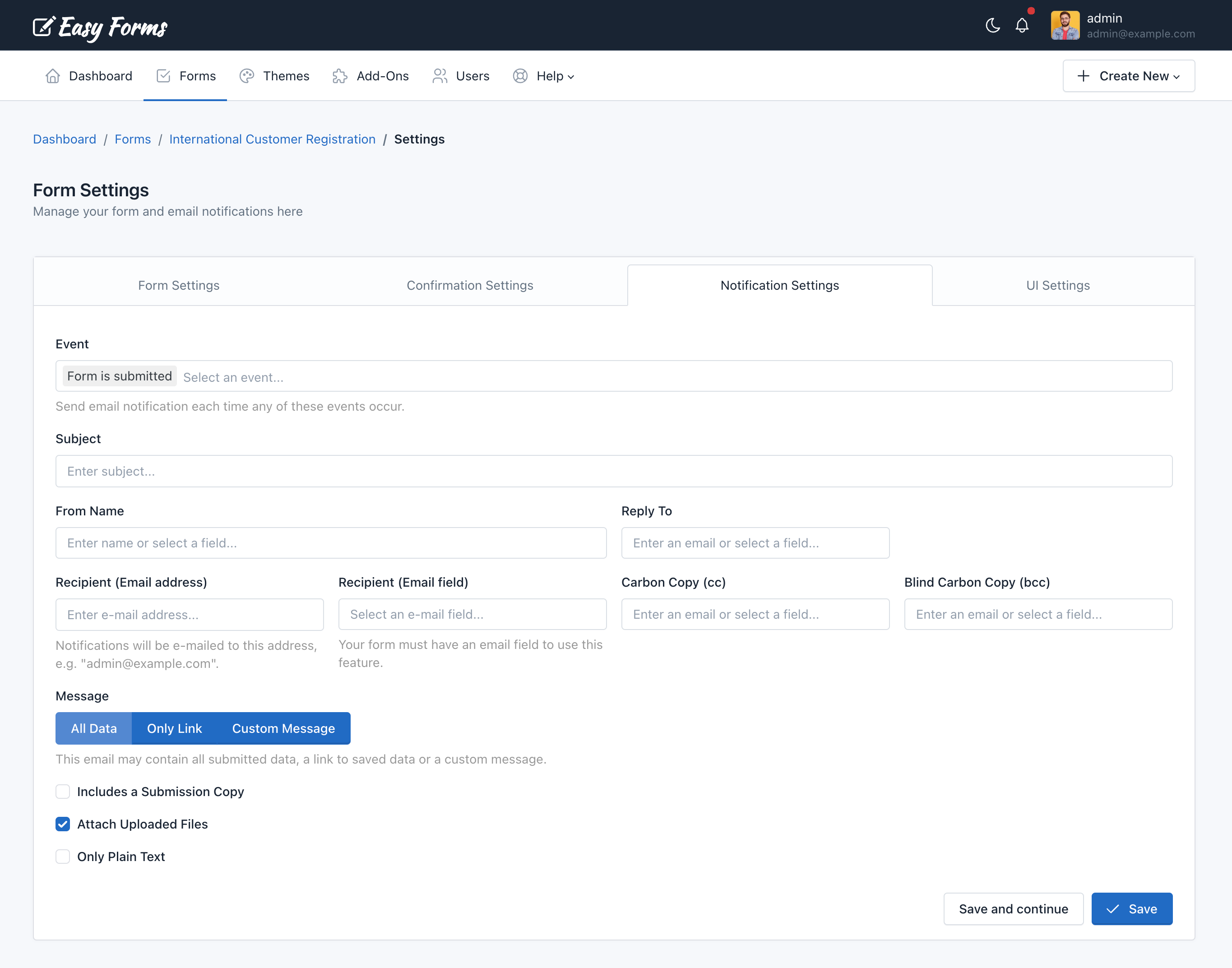Open Add-Ons via the puzzle icon
Viewport: 1232px width, 968px height.
[339, 75]
